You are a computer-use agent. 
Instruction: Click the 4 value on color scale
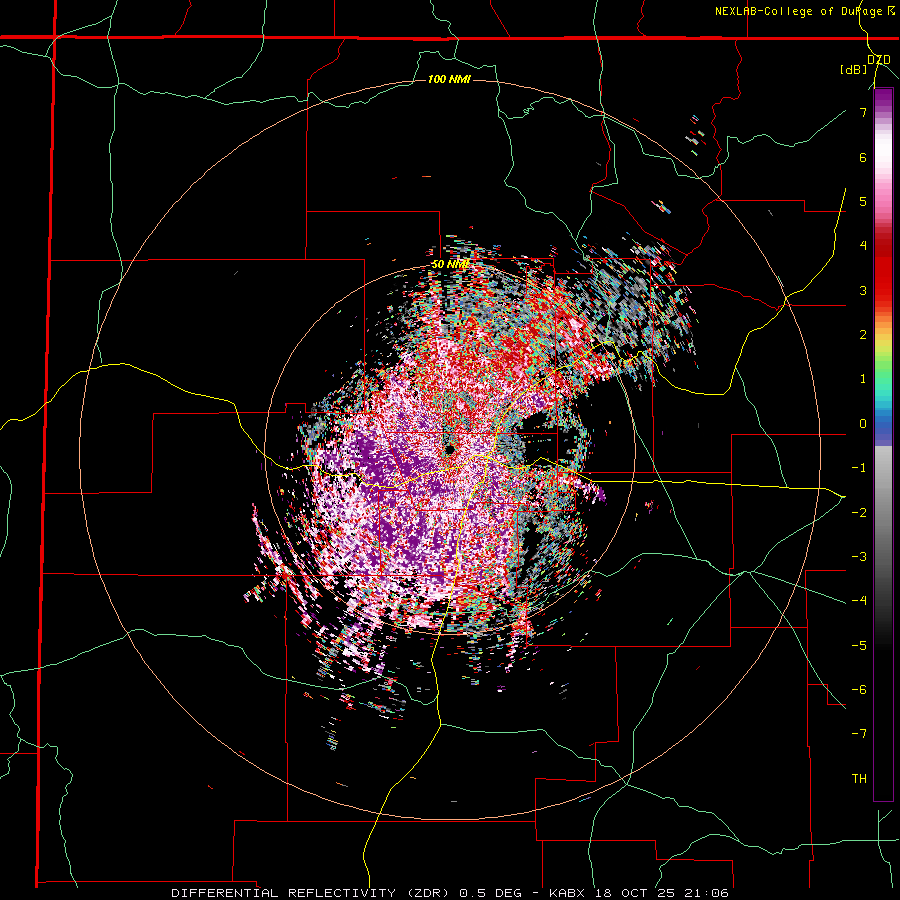(863, 246)
